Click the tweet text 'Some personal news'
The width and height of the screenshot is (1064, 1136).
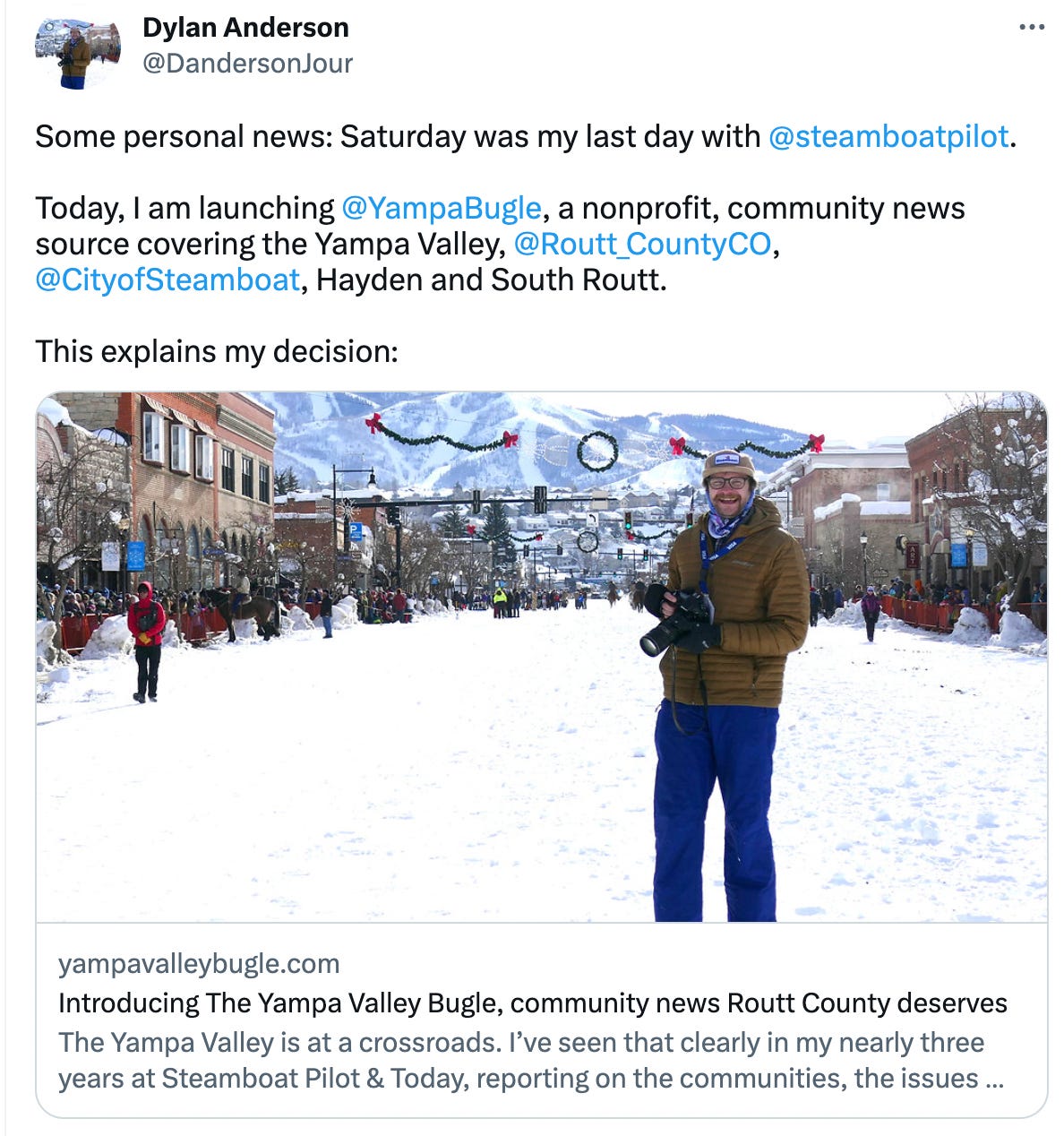(x=183, y=136)
